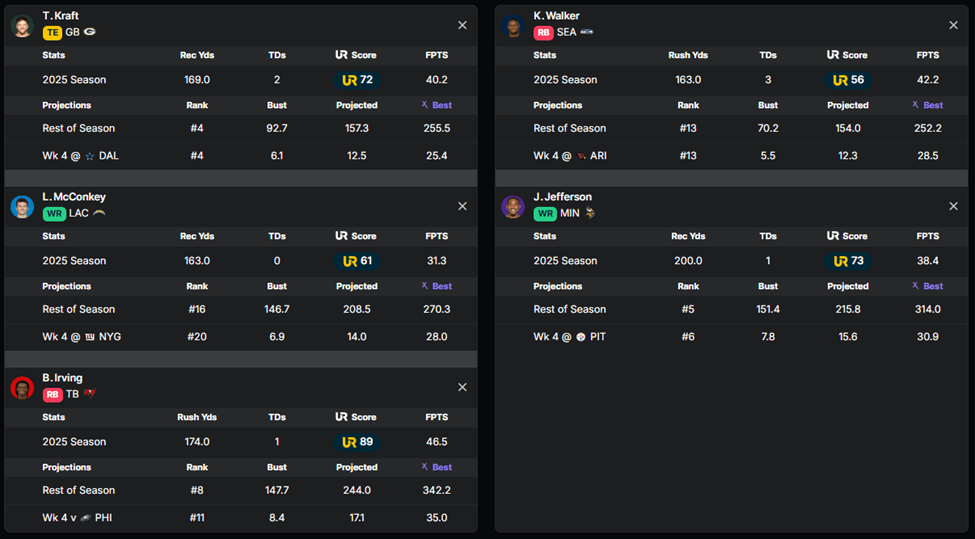Open B. Irving's player avatar
This screenshot has width=975, height=539.
pyautogui.click(x=22, y=388)
